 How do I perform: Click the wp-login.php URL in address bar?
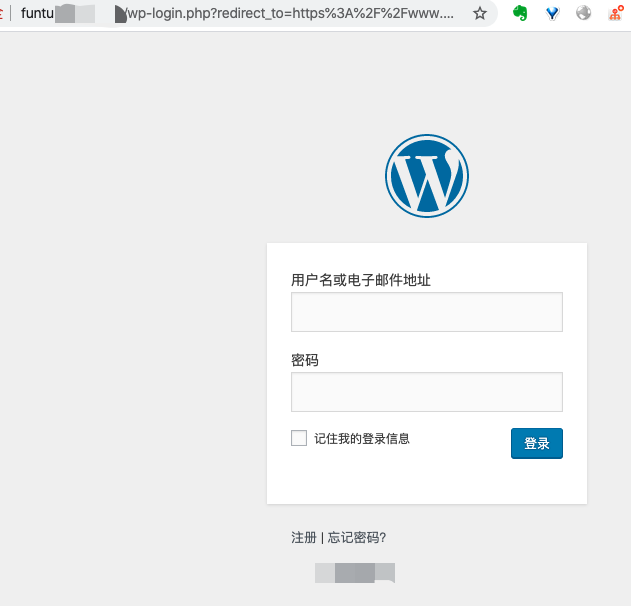289,13
